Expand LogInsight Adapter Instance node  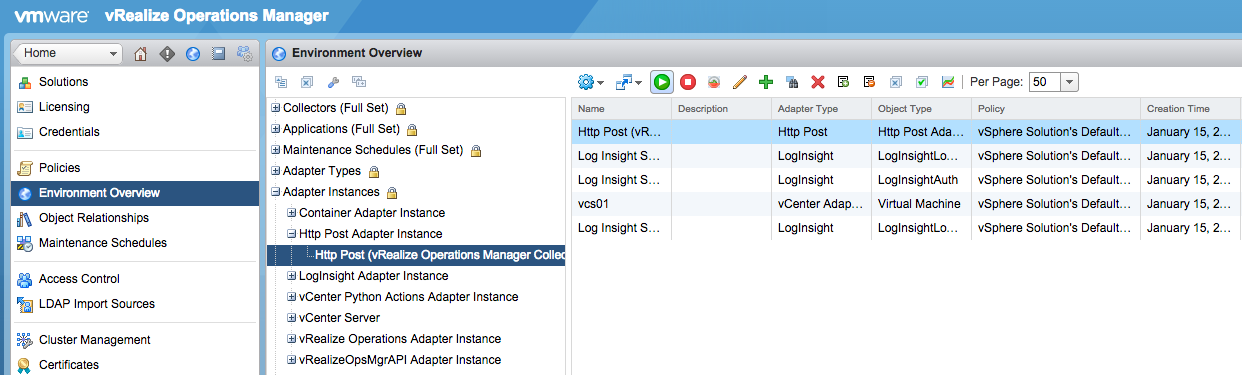point(292,276)
